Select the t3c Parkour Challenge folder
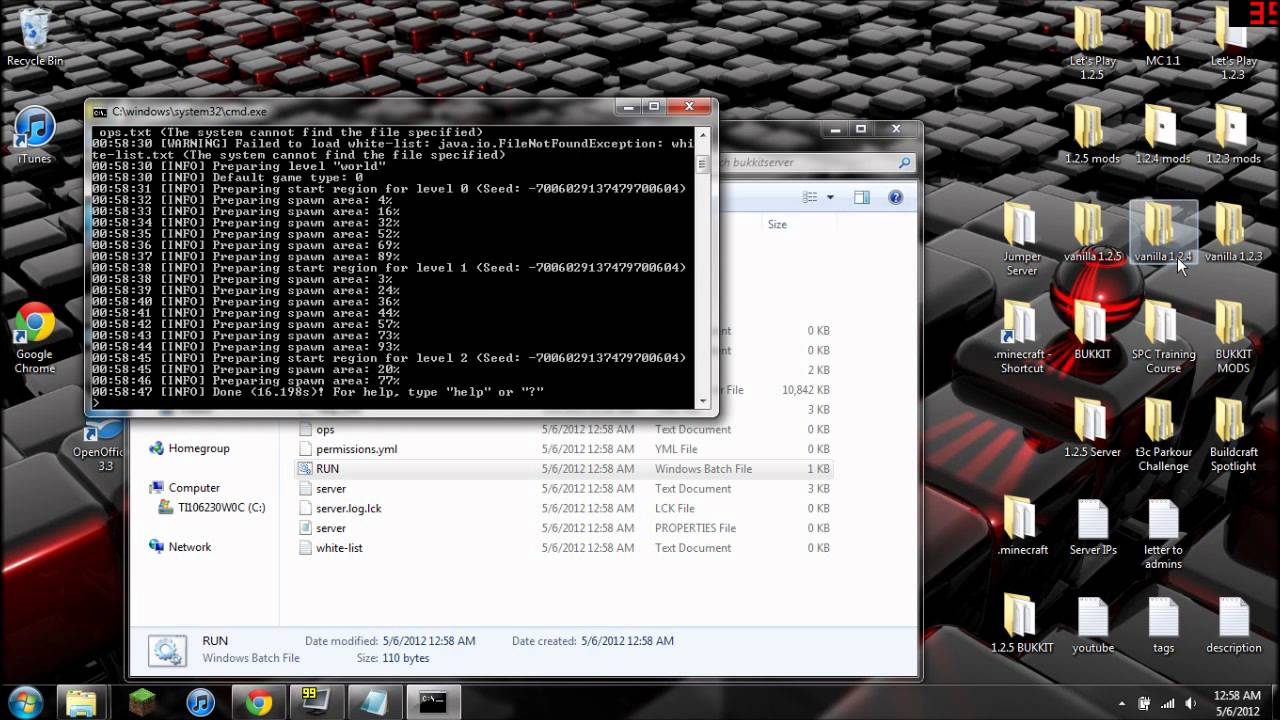The width and height of the screenshot is (1280, 720). click(x=1162, y=435)
